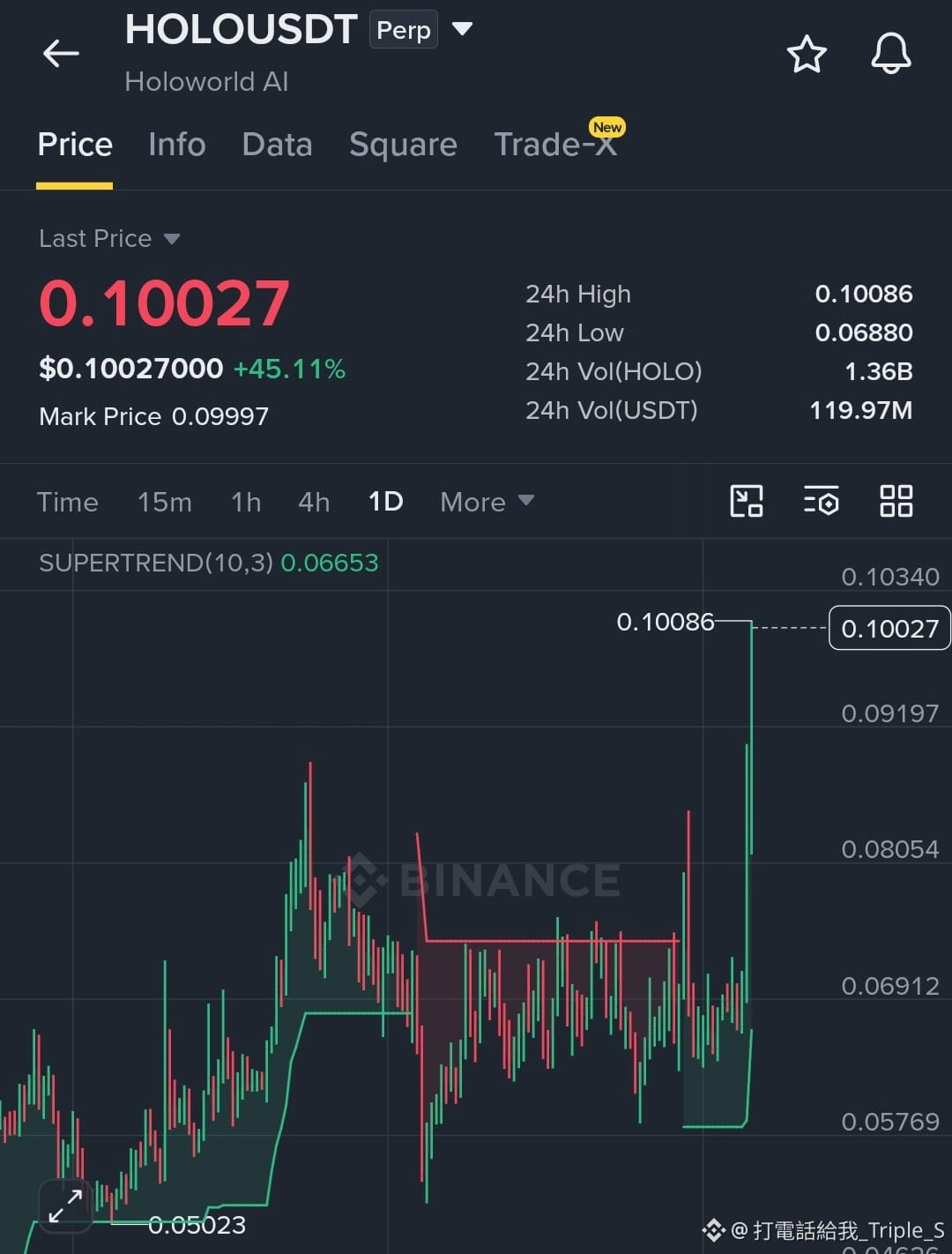952x1254 pixels.
Task: Tap the HOLOUSDT pair title
Action: [241, 29]
